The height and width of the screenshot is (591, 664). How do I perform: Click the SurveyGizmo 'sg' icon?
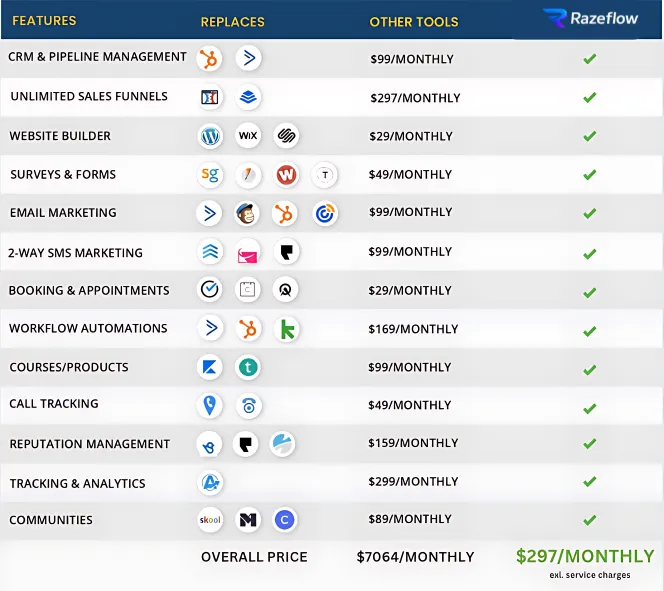[210, 174]
